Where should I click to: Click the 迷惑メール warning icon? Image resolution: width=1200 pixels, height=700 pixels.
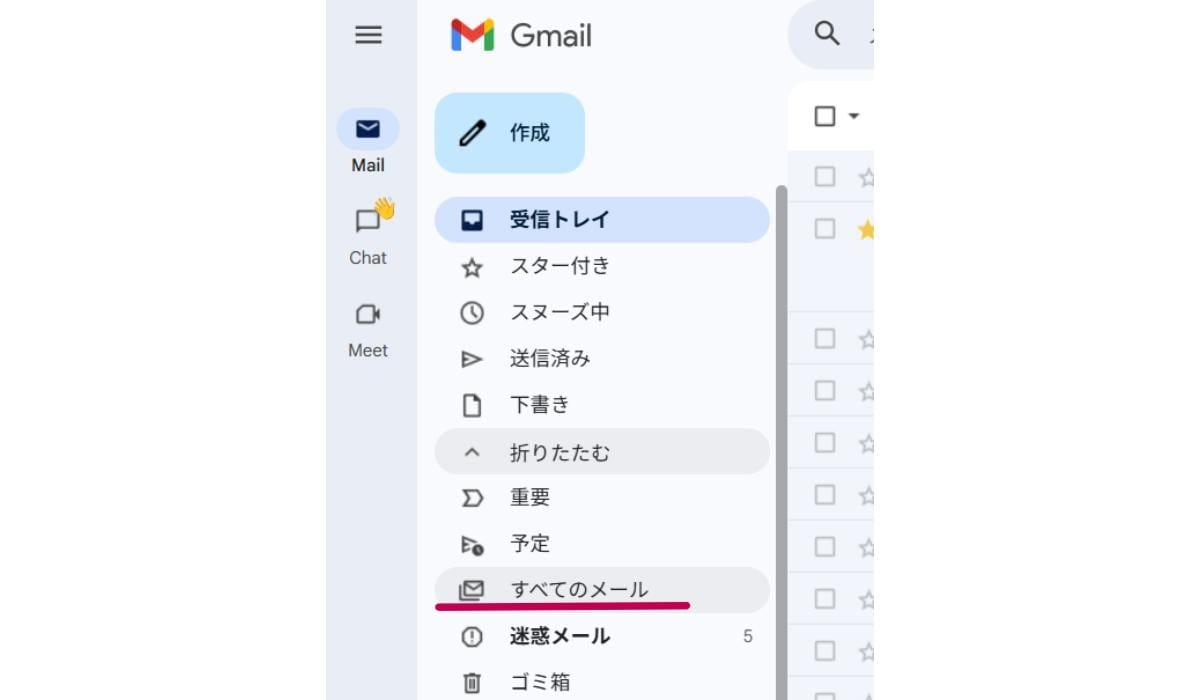(x=471, y=636)
